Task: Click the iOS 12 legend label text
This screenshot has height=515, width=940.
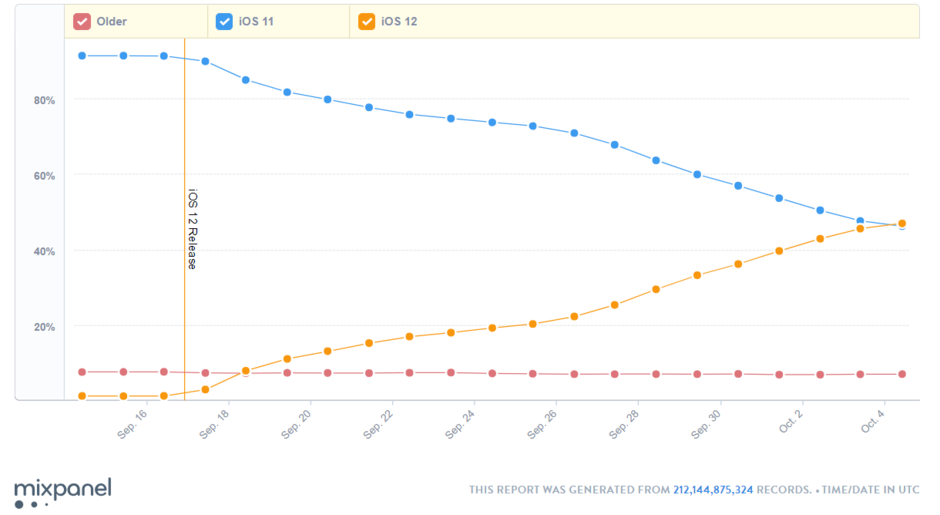Action: coord(398,21)
